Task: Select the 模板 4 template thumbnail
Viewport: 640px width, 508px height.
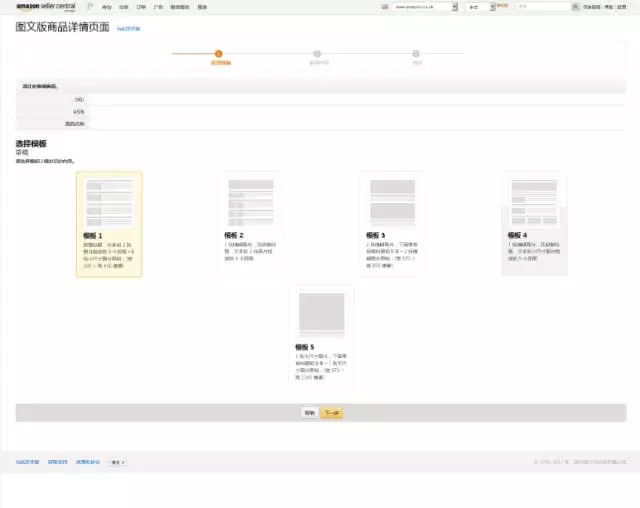Action: (x=533, y=222)
